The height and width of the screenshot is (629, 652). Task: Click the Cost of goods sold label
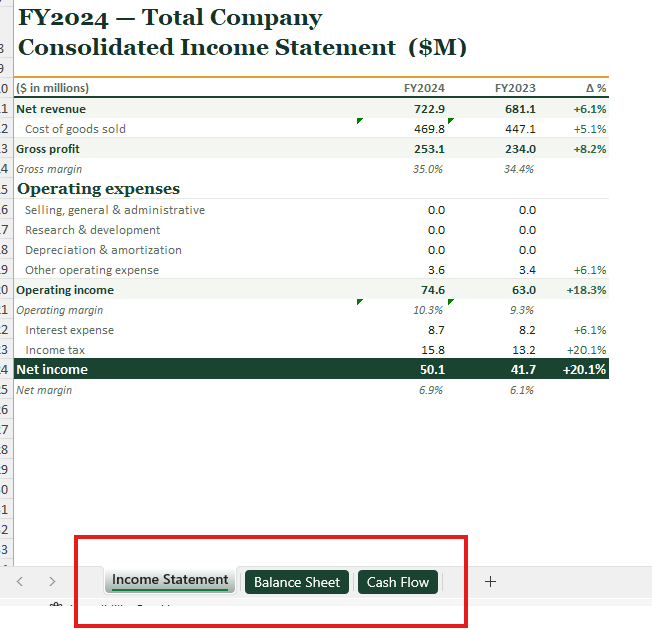click(75, 129)
